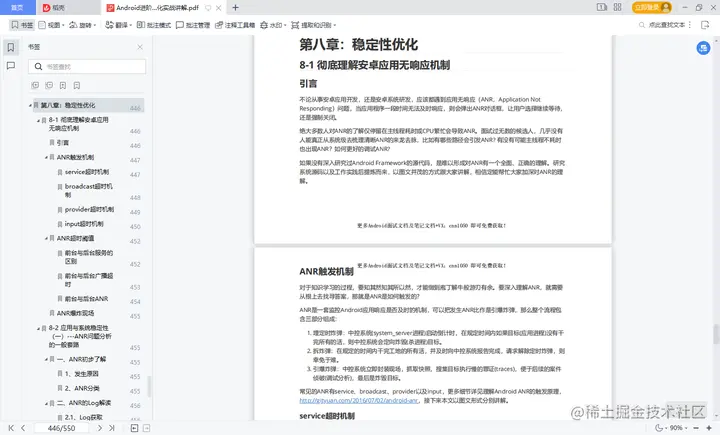The image size is (720, 435).
Task: Close the bookmark panel
Action: click(x=140, y=47)
